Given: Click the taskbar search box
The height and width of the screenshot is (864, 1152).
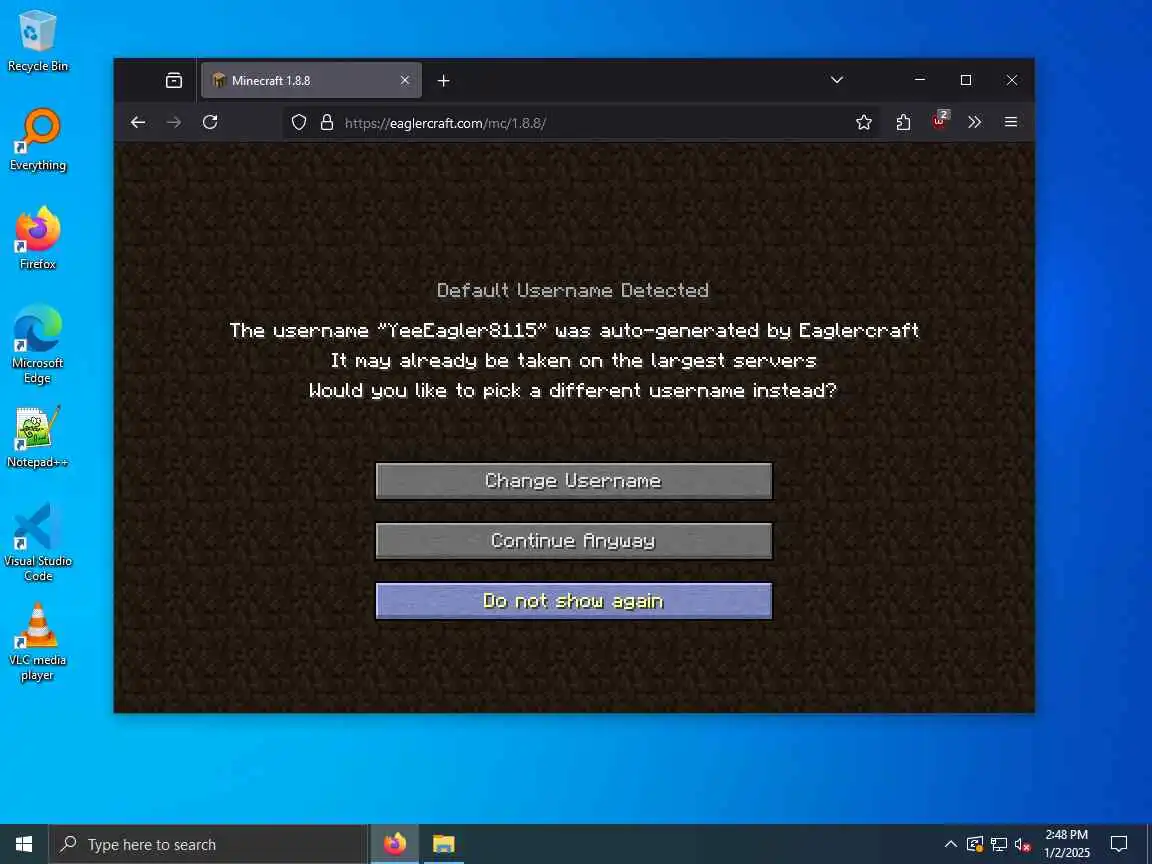Looking at the screenshot, I should (x=208, y=844).
